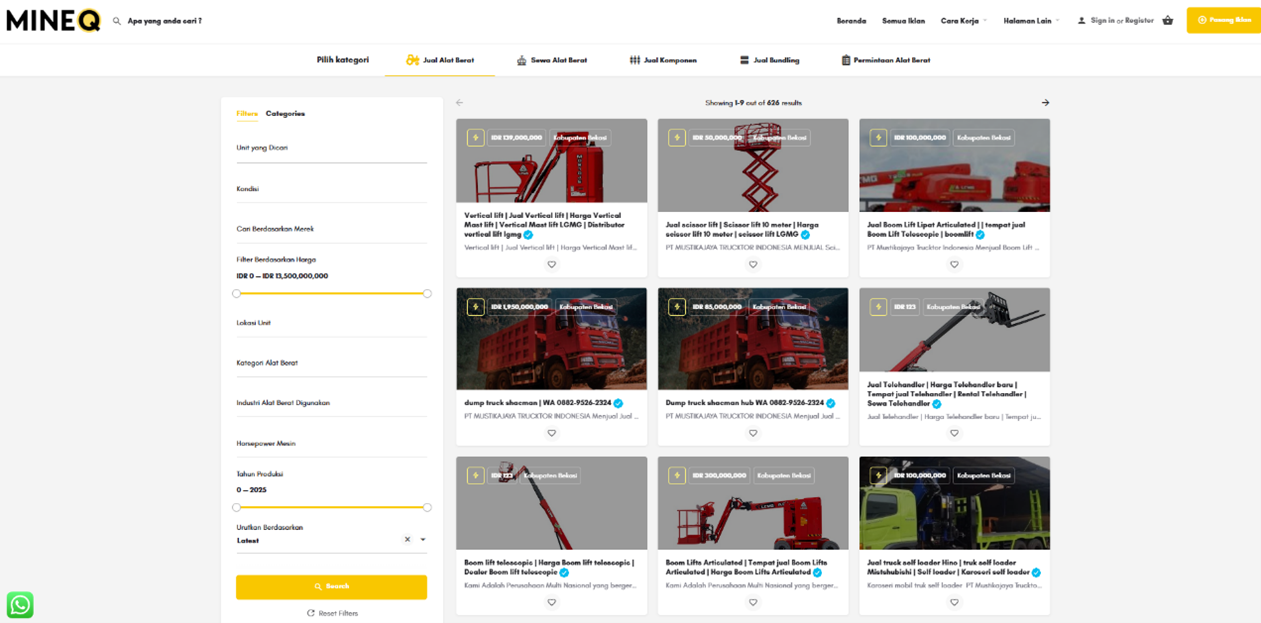Click the yellow Pasang Iklan button
Screen dimensions: 1261x623
tap(1223, 20)
